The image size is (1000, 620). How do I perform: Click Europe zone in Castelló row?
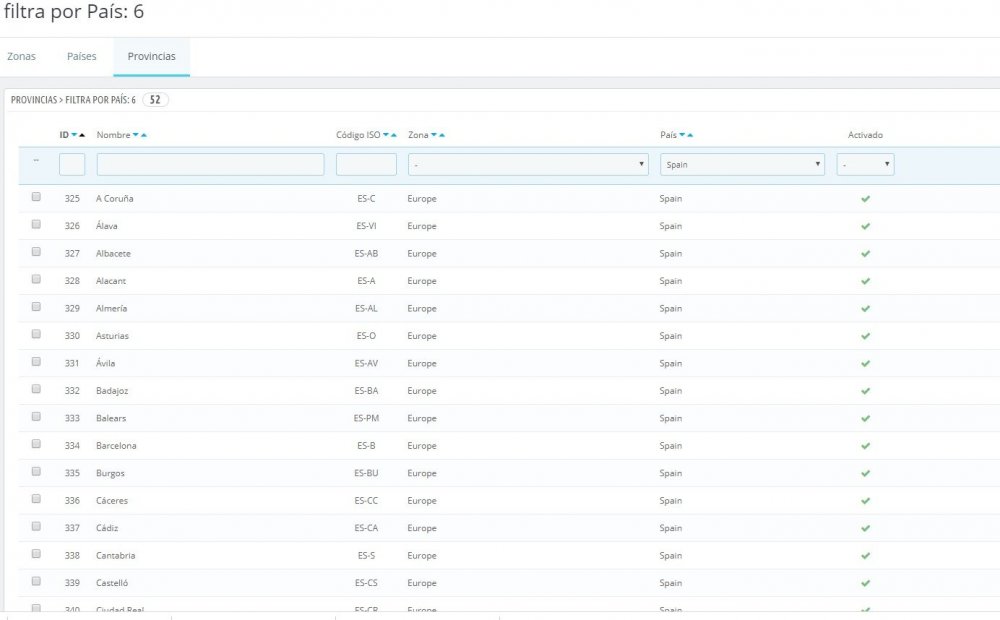[422, 583]
